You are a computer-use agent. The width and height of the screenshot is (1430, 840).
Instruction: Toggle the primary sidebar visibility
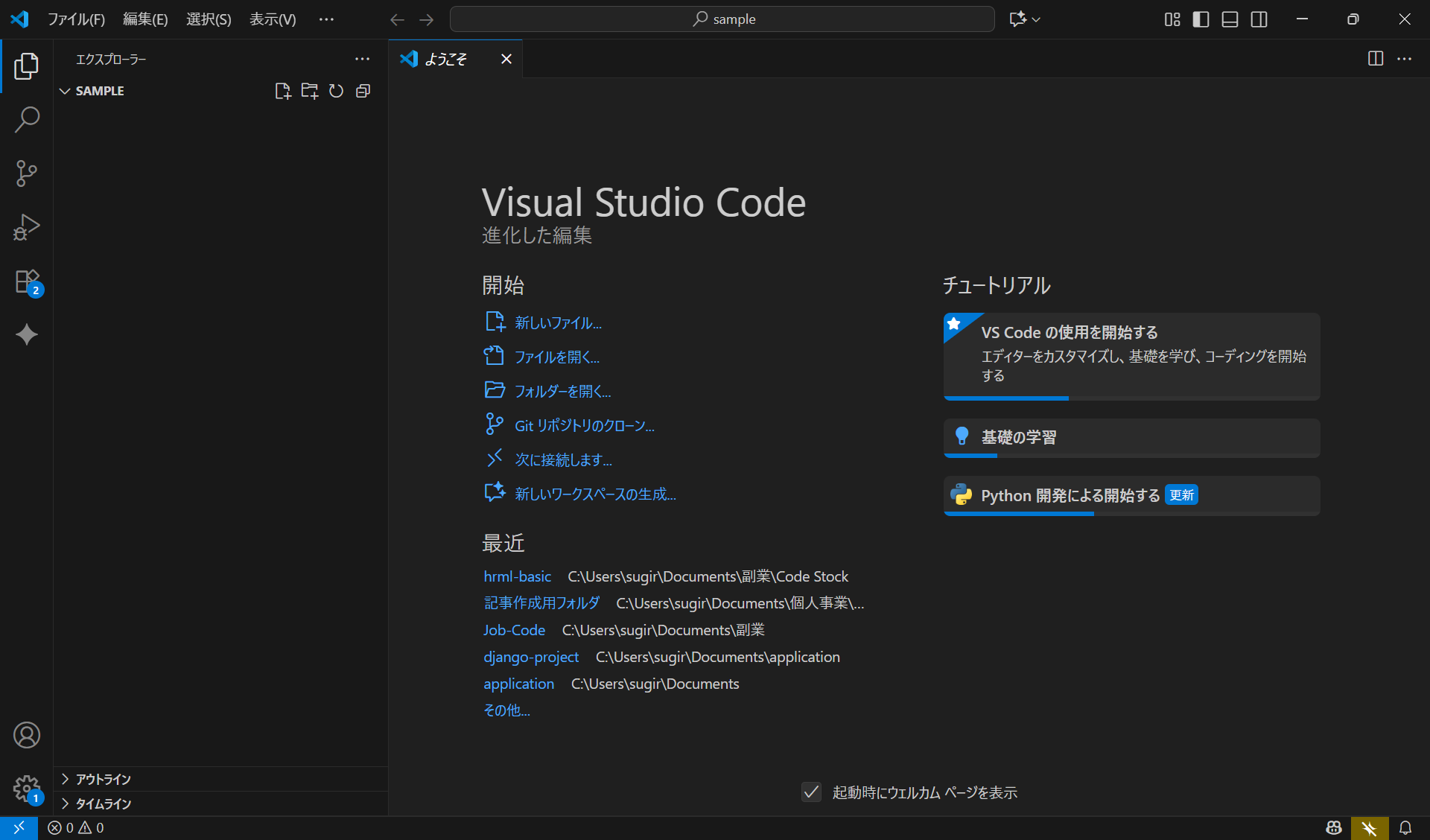click(1200, 19)
